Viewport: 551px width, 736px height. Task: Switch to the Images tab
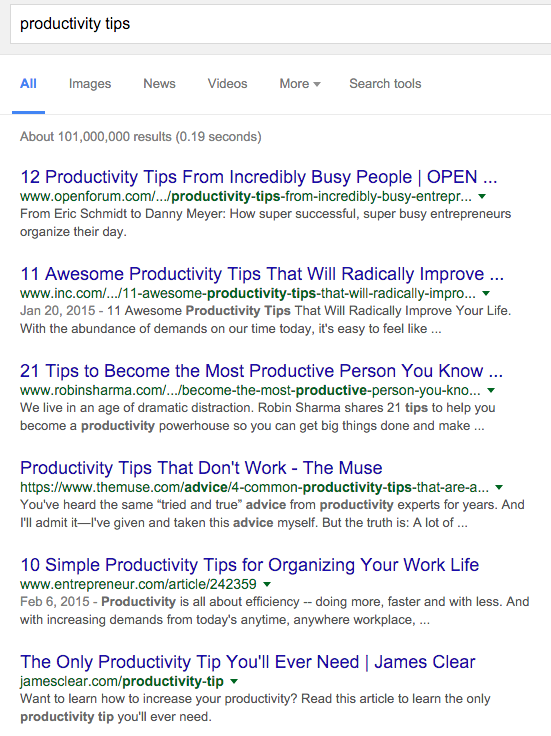pos(90,84)
